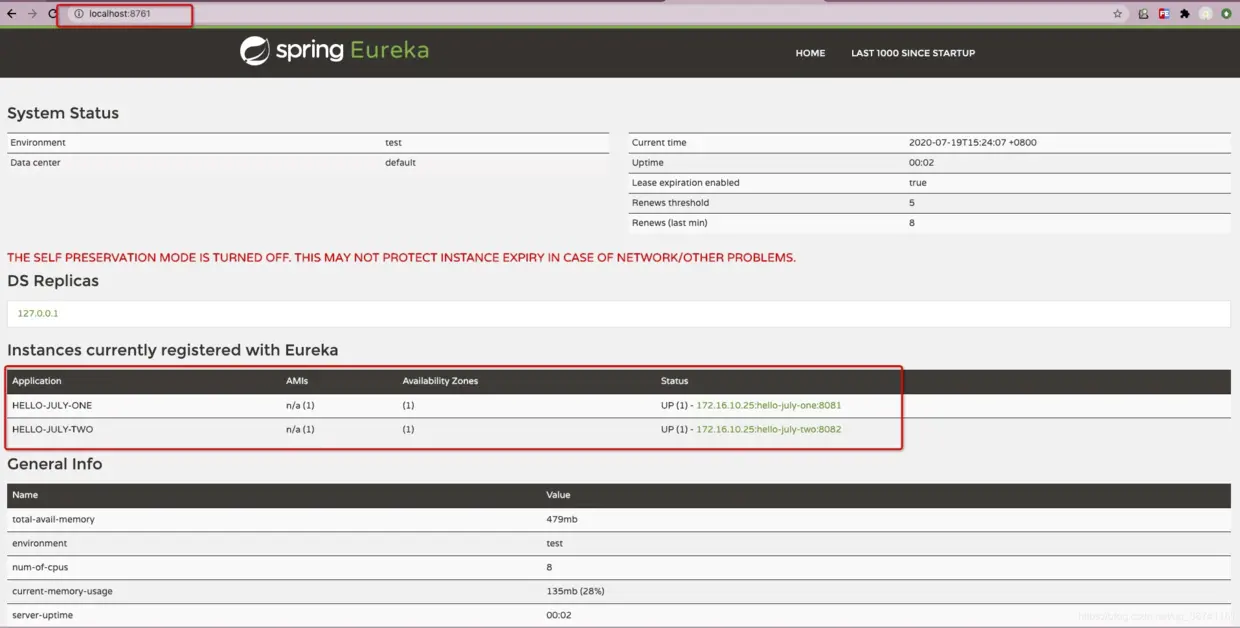Viewport: 1240px width, 628px height.
Task: Click the DS Replicas heading
Action: click(53, 281)
